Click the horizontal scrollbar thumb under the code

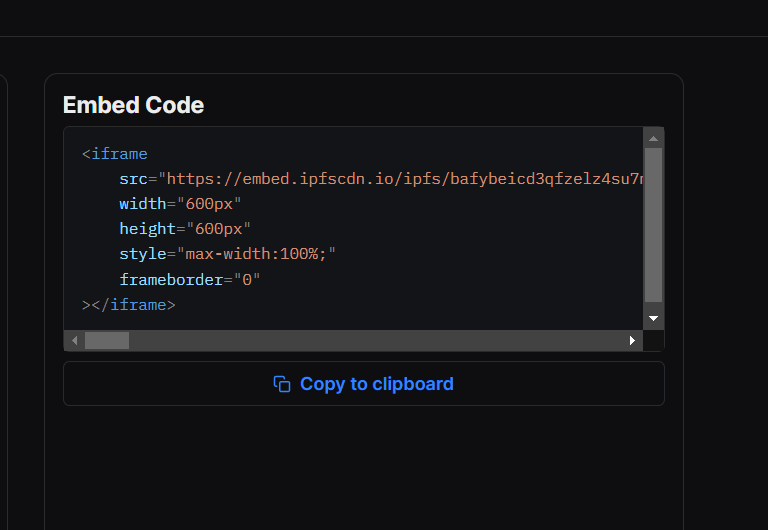point(107,341)
